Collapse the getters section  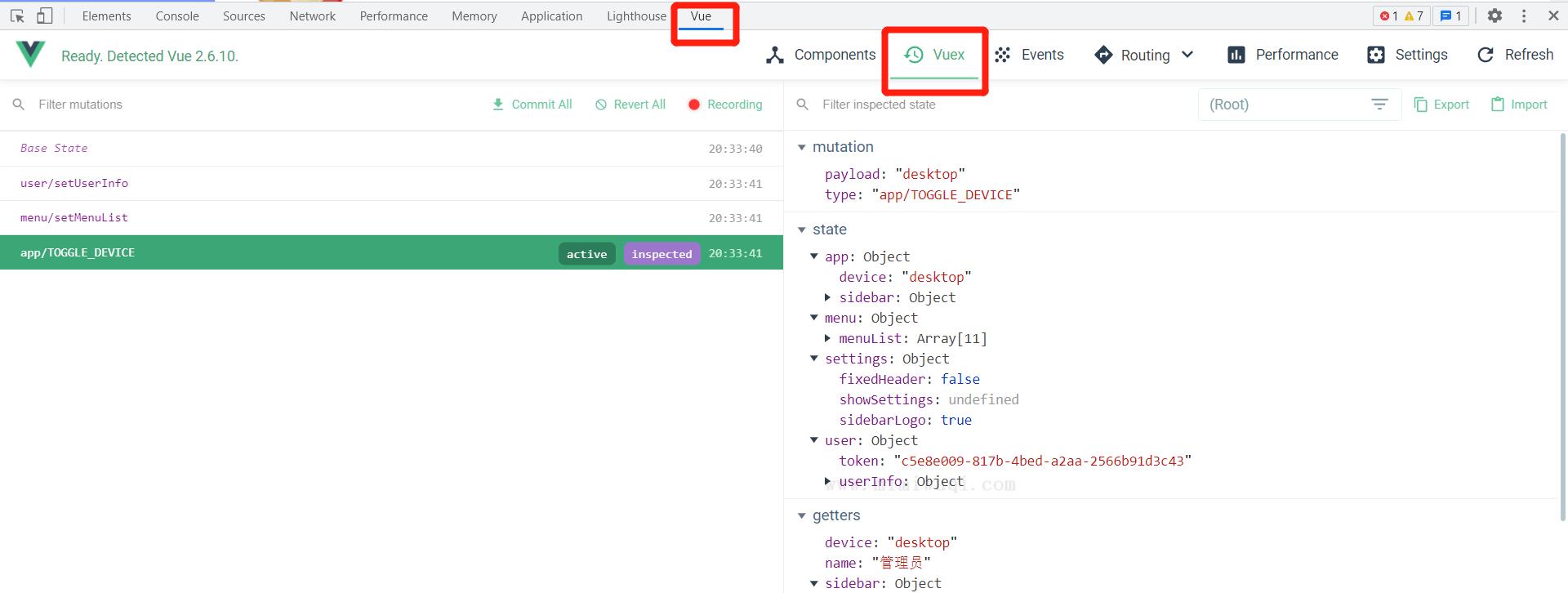coord(801,515)
